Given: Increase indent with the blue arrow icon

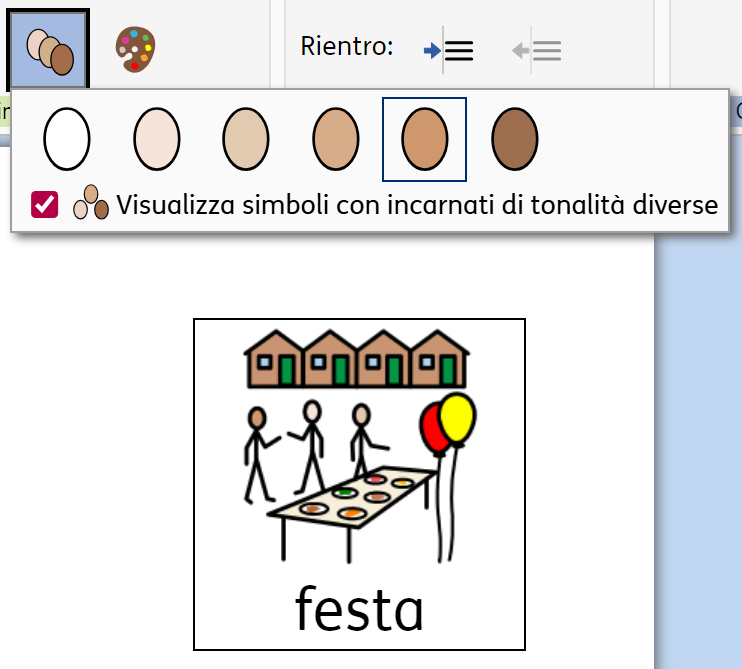Looking at the screenshot, I should [x=449, y=50].
